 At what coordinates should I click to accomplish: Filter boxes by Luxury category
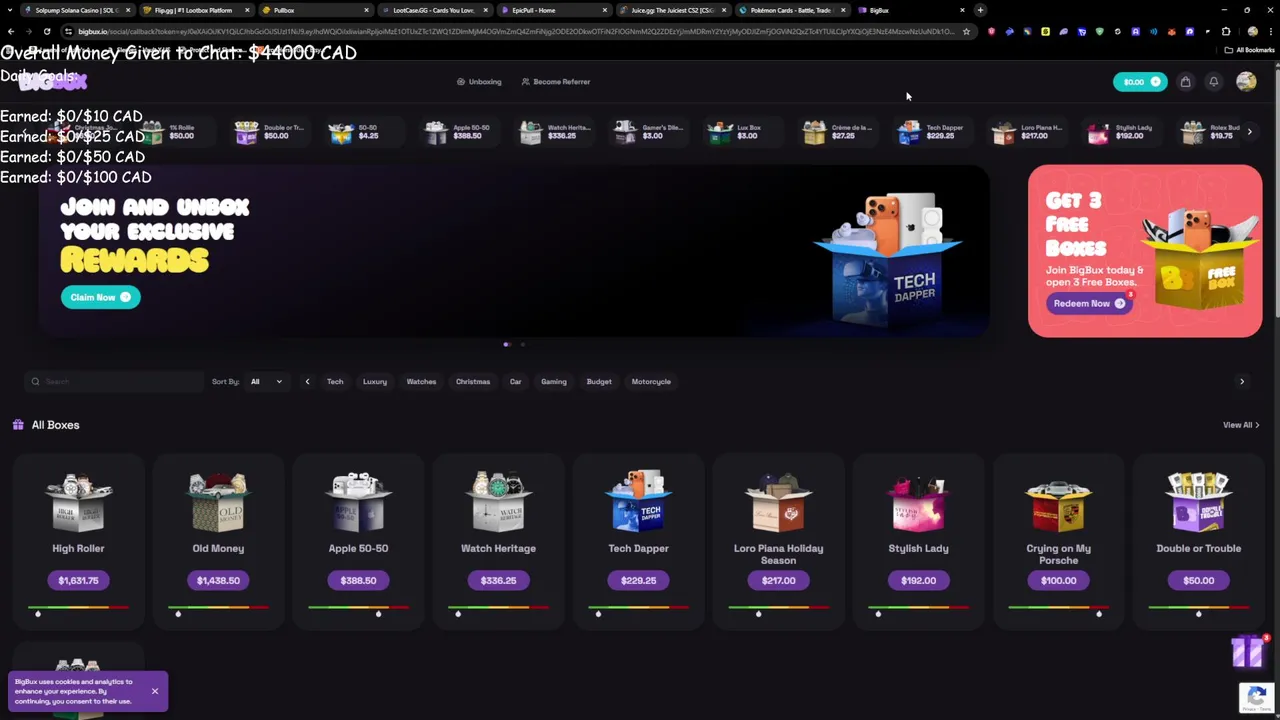pos(375,382)
